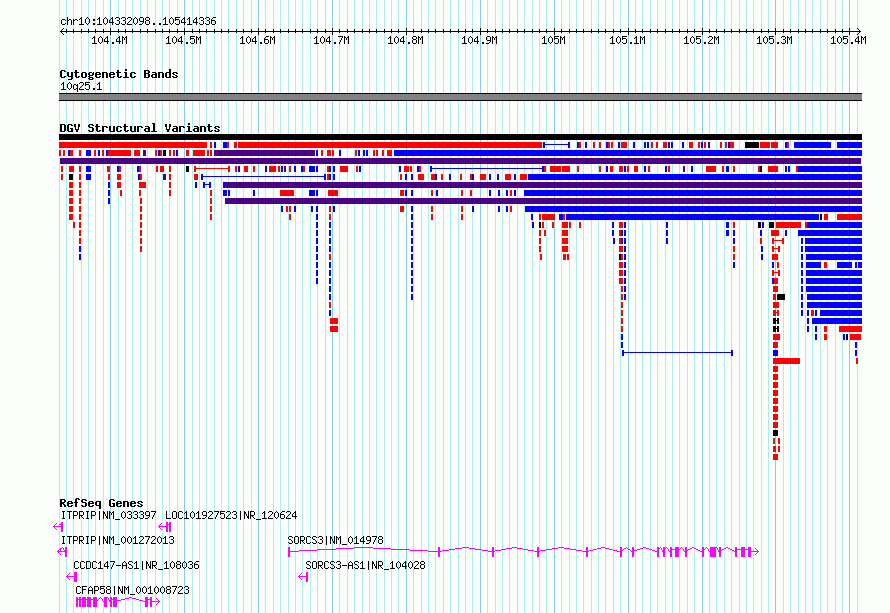Image resolution: width=890 pixels, height=613 pixels.
Task: Click the SORCS3|NM_014978 gene label
Action: click(335, 540)
